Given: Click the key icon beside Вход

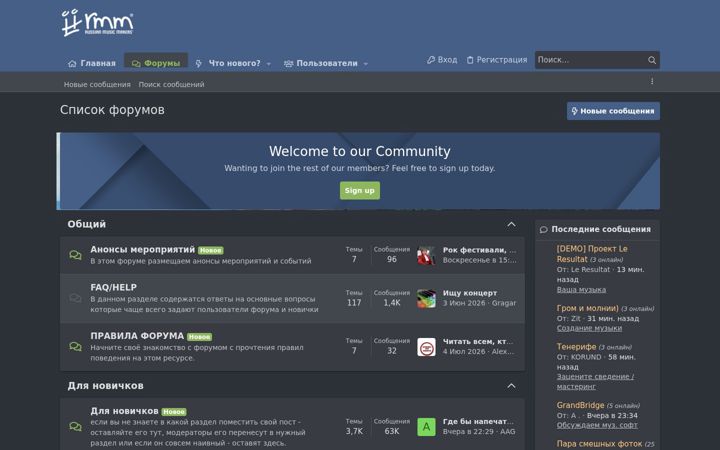Looking at the screenshot, I should coord(431,60).
